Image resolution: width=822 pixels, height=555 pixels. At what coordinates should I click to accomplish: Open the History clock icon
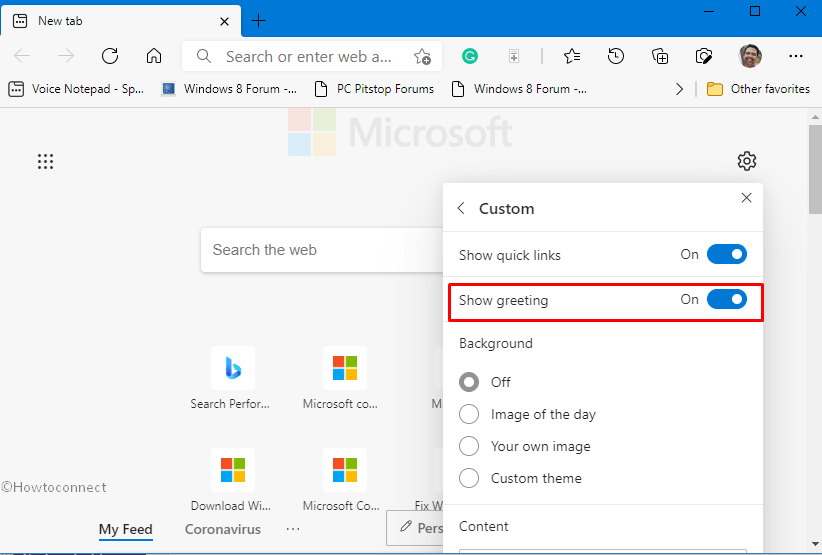pyautogui.click(x=616, y=56)
